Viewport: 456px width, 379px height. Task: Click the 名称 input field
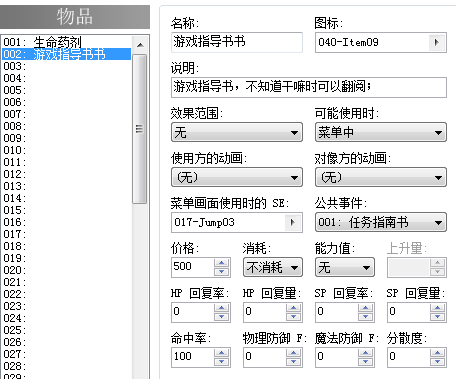point(237,42)
